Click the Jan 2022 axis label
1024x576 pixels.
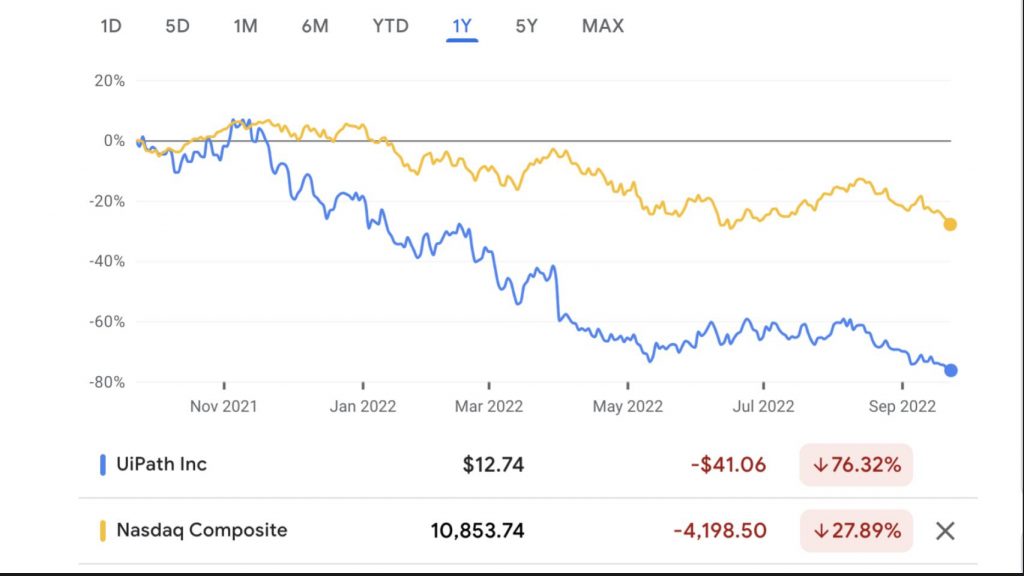point(363,406)
